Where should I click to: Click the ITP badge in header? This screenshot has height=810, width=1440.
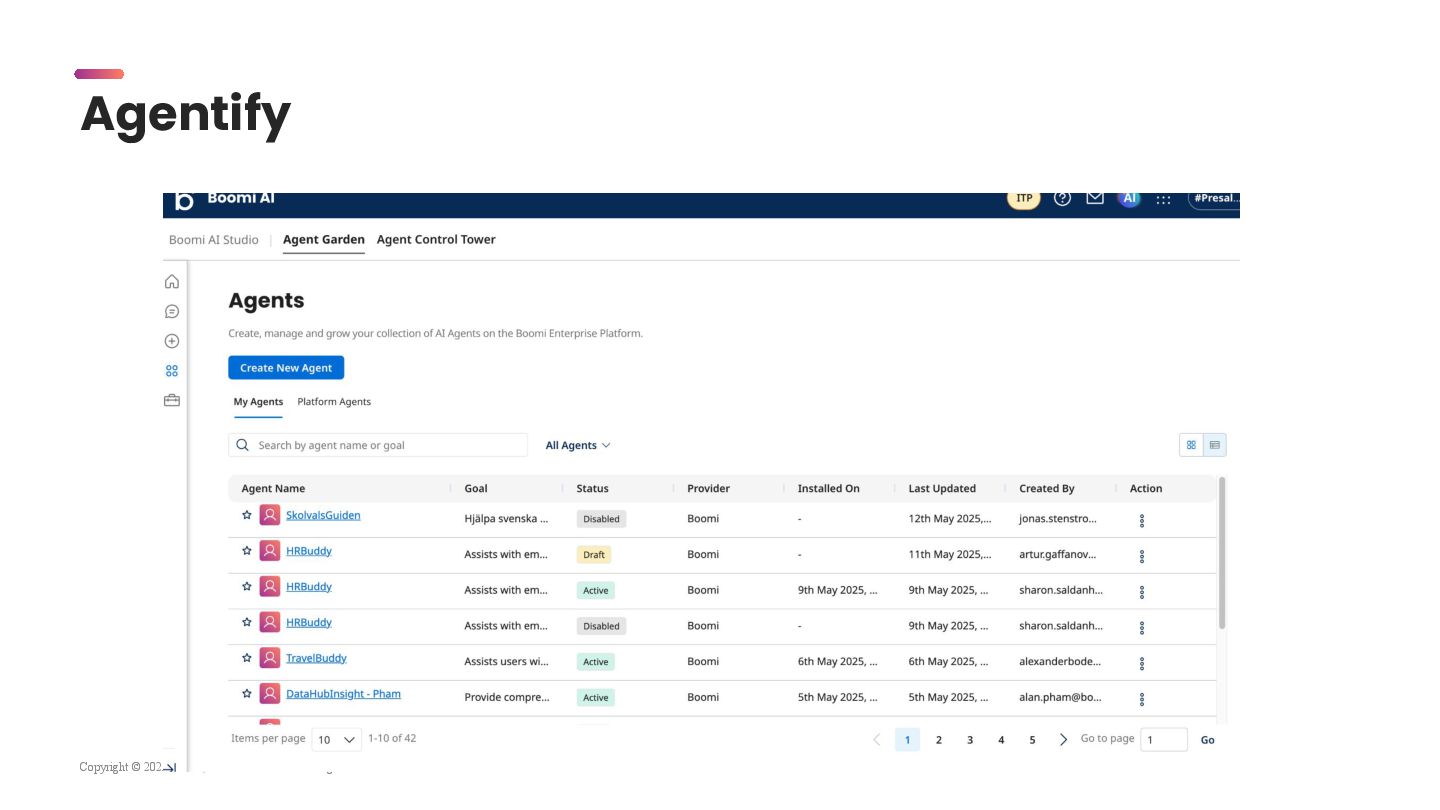point(1024,198)
